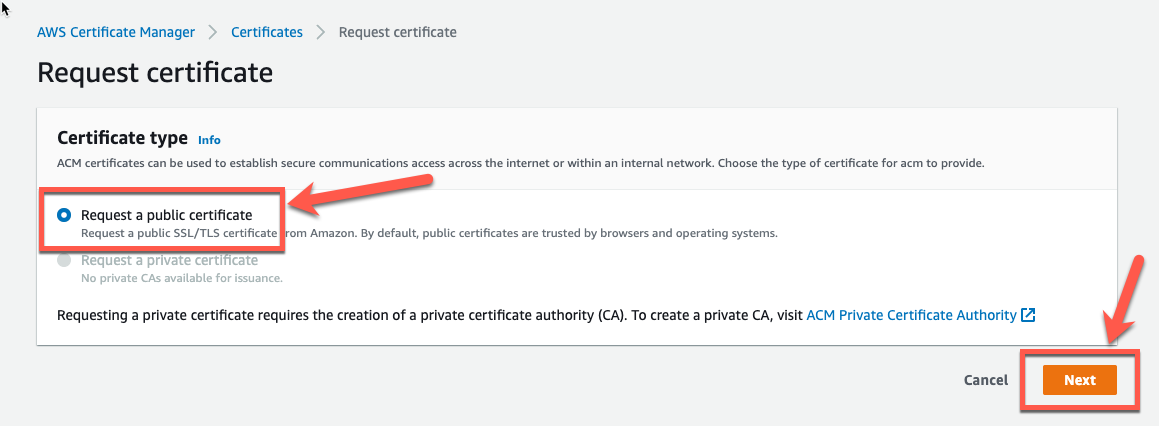Click the chevron after AWS Certificate Manager breadcrumb
The width and height of the screenshot is (1159, 426).
[x=213, y=33]
